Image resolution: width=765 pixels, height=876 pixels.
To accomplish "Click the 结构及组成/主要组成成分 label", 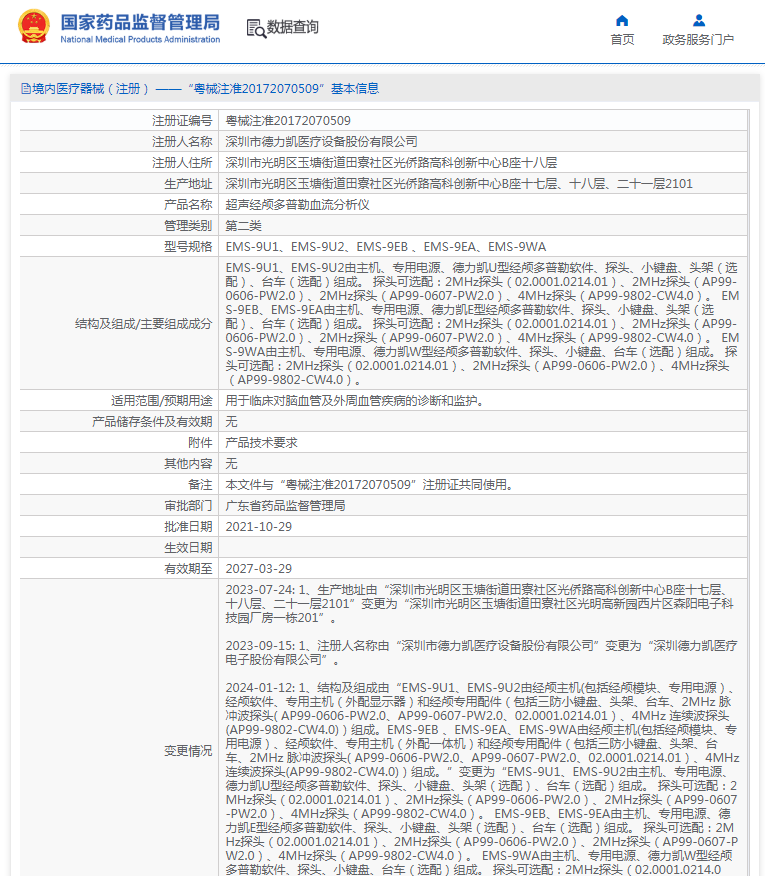I will (144, 323).
